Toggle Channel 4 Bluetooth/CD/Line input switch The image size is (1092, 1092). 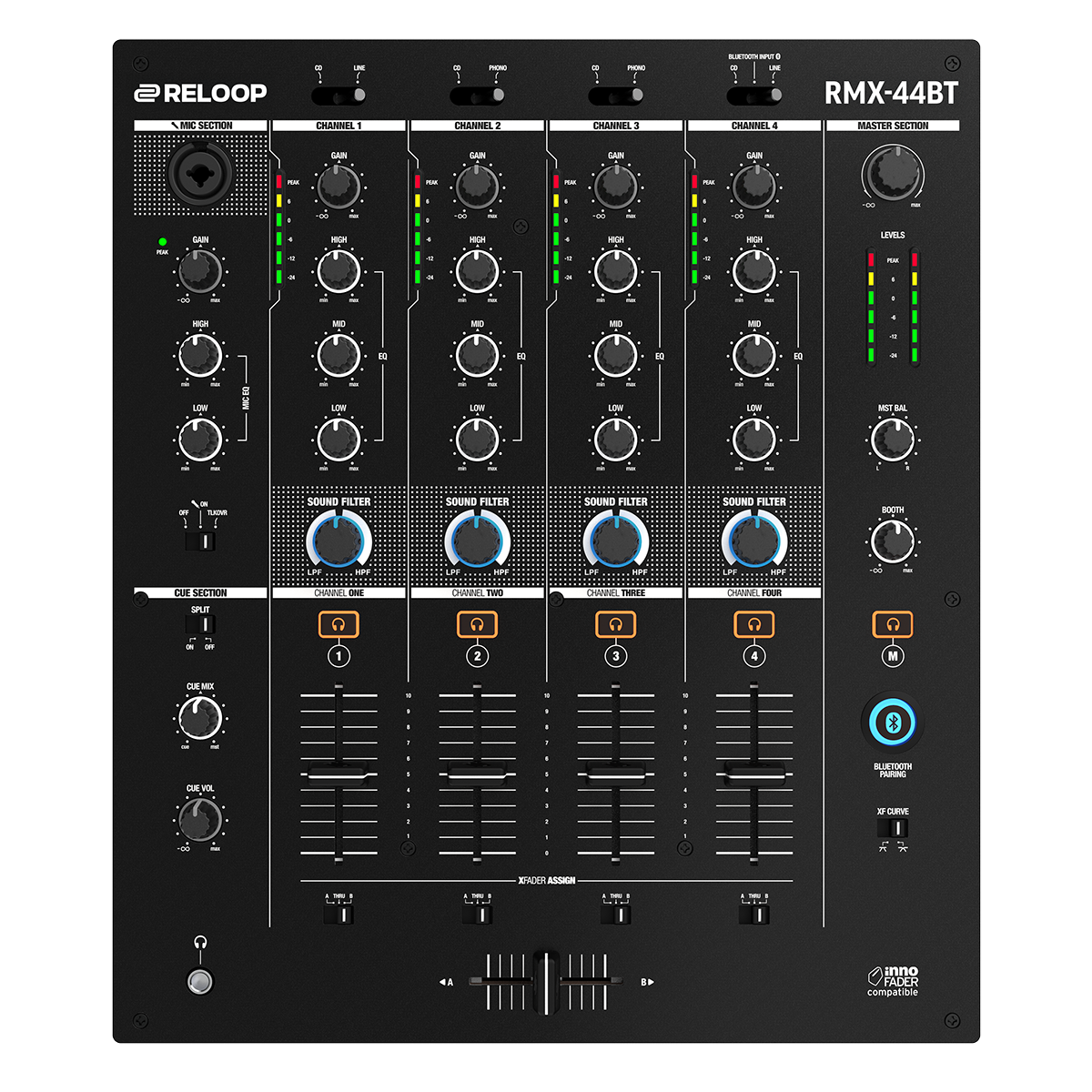click(x=754, y=95)
